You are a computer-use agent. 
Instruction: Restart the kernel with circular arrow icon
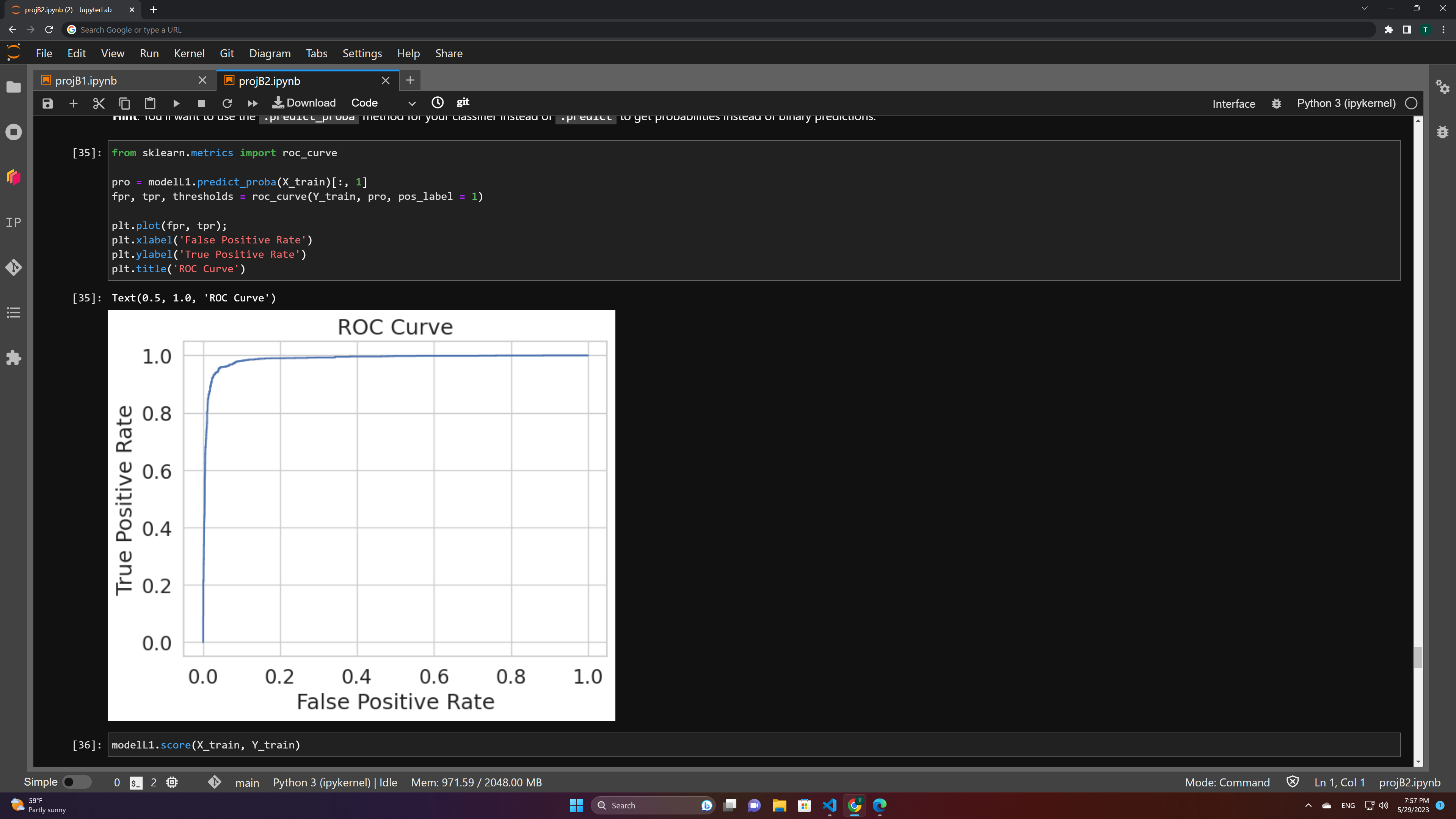coord(227,104)
